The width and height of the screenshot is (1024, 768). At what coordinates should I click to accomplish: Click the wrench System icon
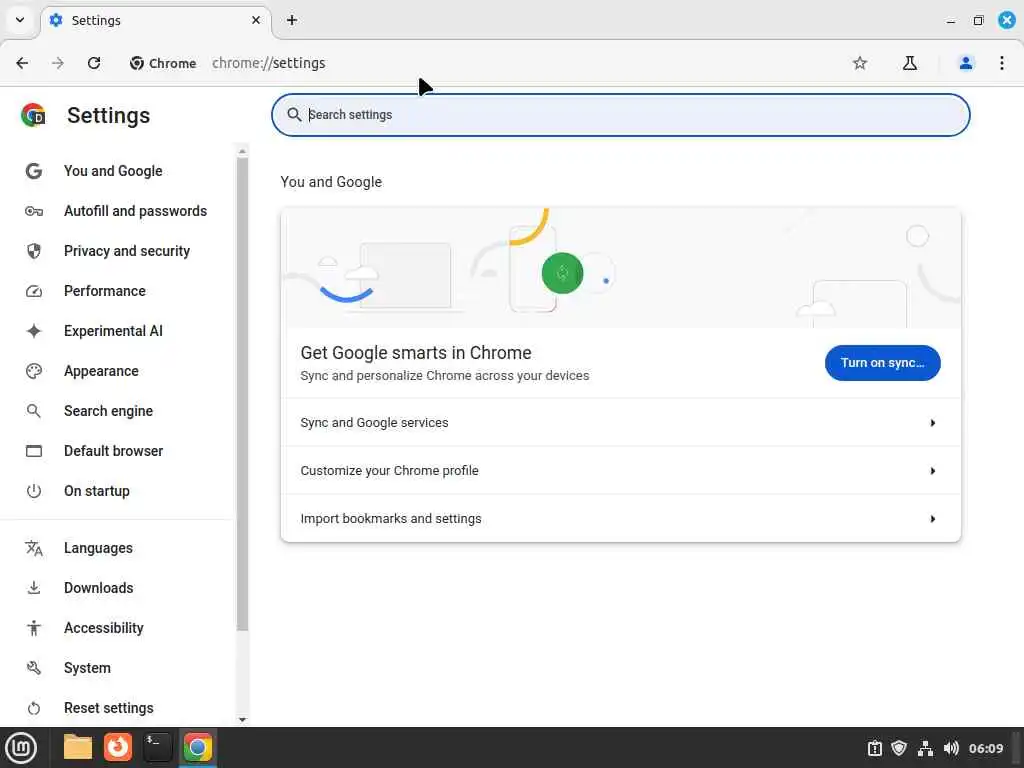click(34, 668)
